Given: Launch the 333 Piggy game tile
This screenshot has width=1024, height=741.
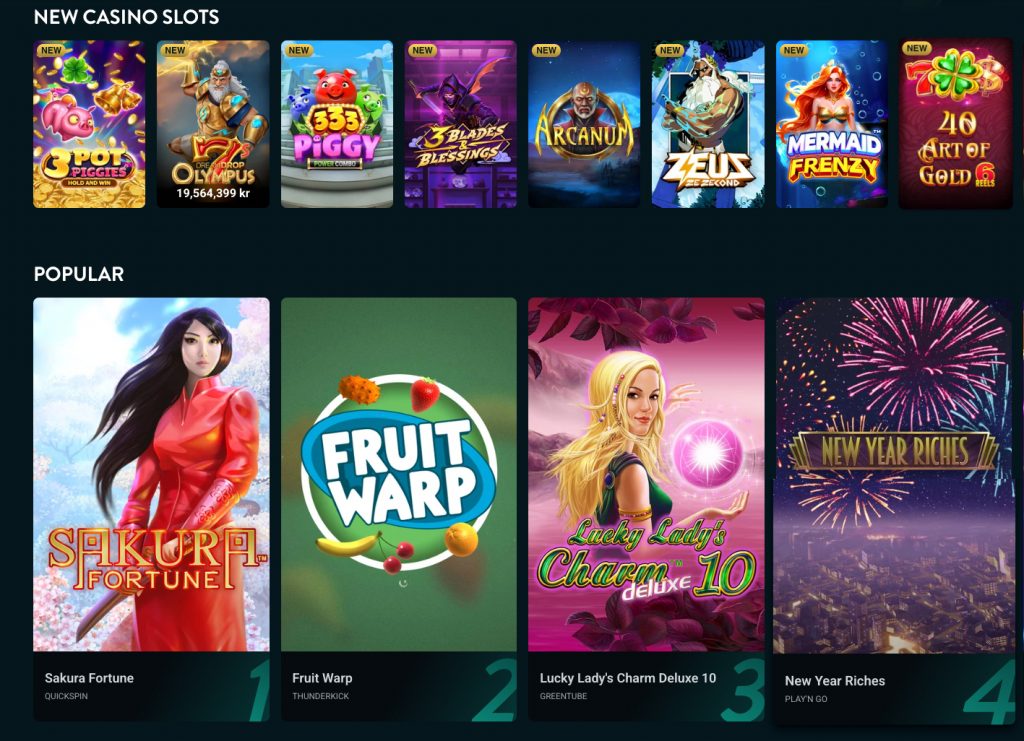Looking at the screenshot, I should click(337, 124).
